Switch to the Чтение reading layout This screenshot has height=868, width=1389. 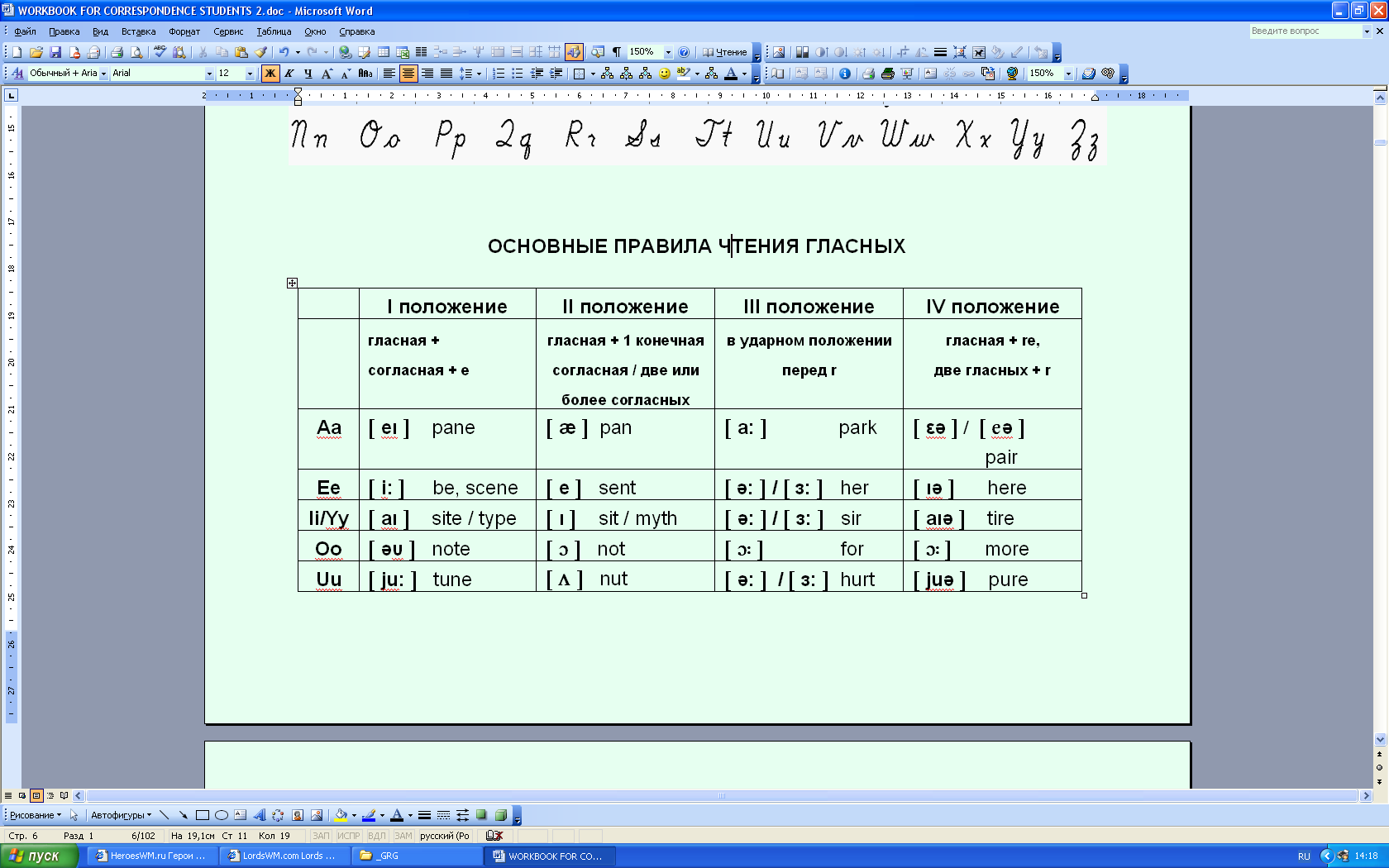[x=725, y=52]
